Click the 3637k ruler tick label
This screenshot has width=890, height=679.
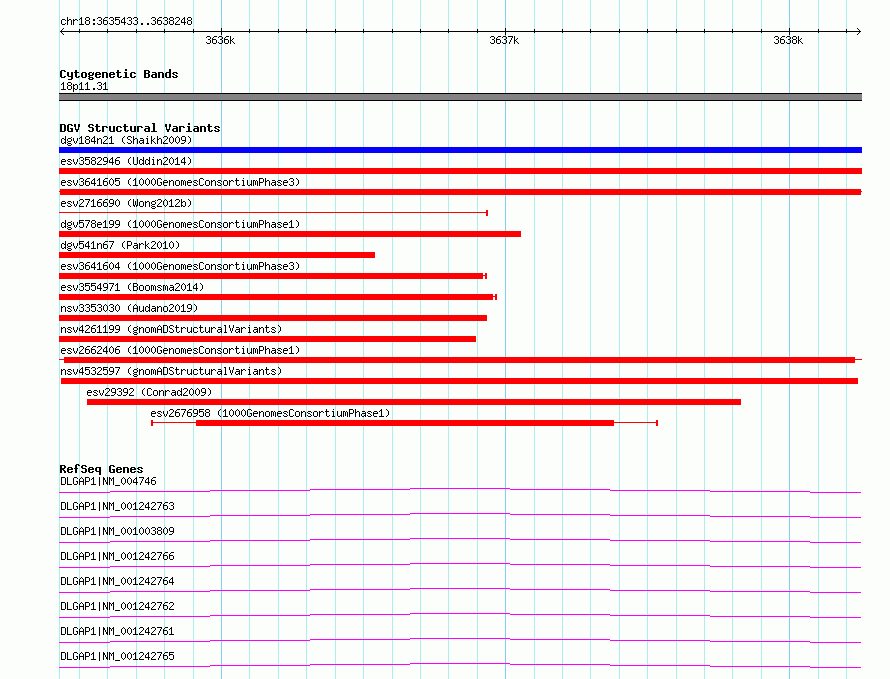point(504,40)
